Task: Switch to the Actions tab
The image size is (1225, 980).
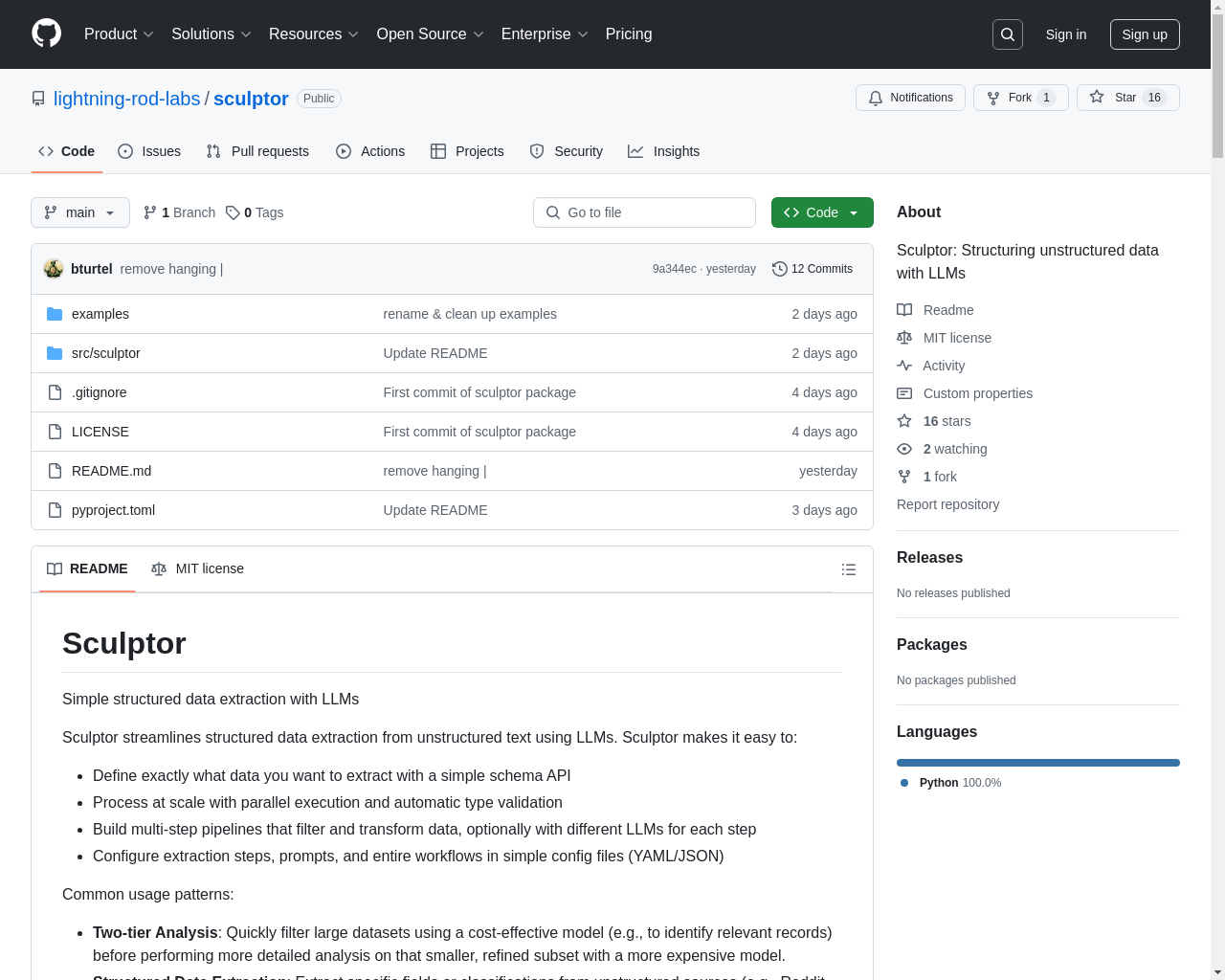Action: pos(370,151)
